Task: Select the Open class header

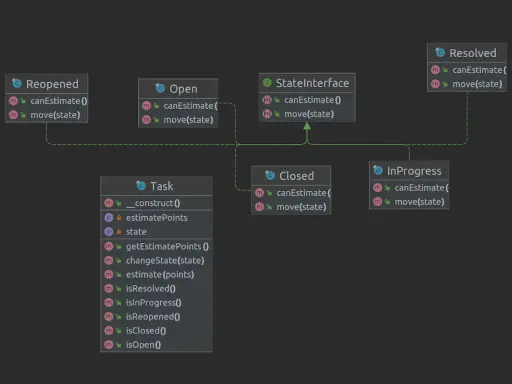Action: pos(178,89)
